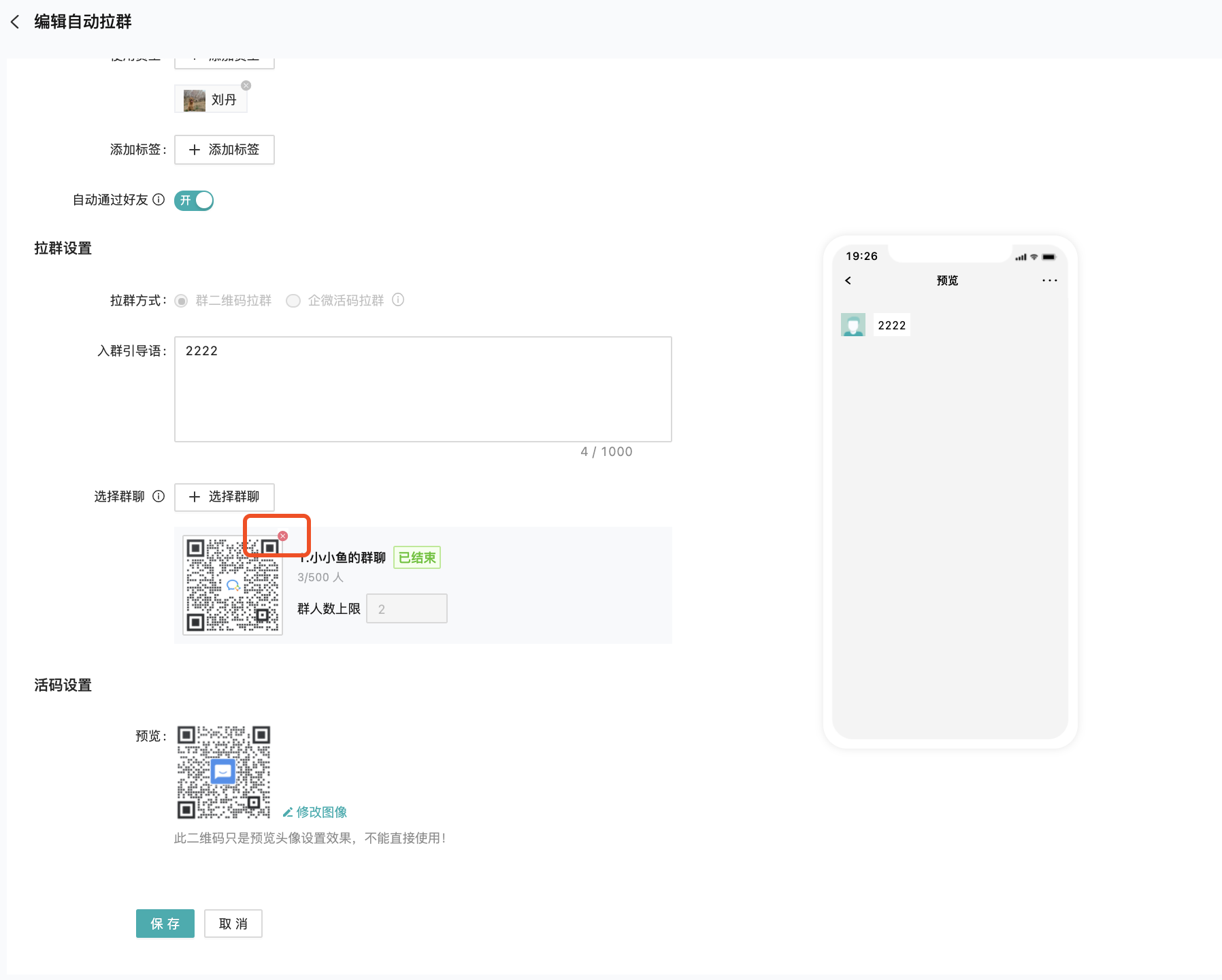Click the 添加标签 button
Screen dimensions: 1222x980
pyautogui.click(x=225, y=150)
